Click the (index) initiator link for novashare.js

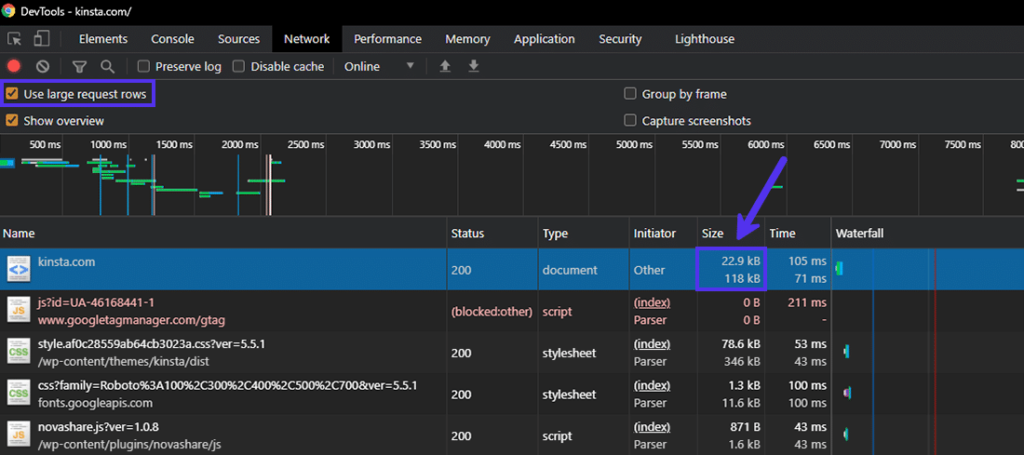pos(652,428)
